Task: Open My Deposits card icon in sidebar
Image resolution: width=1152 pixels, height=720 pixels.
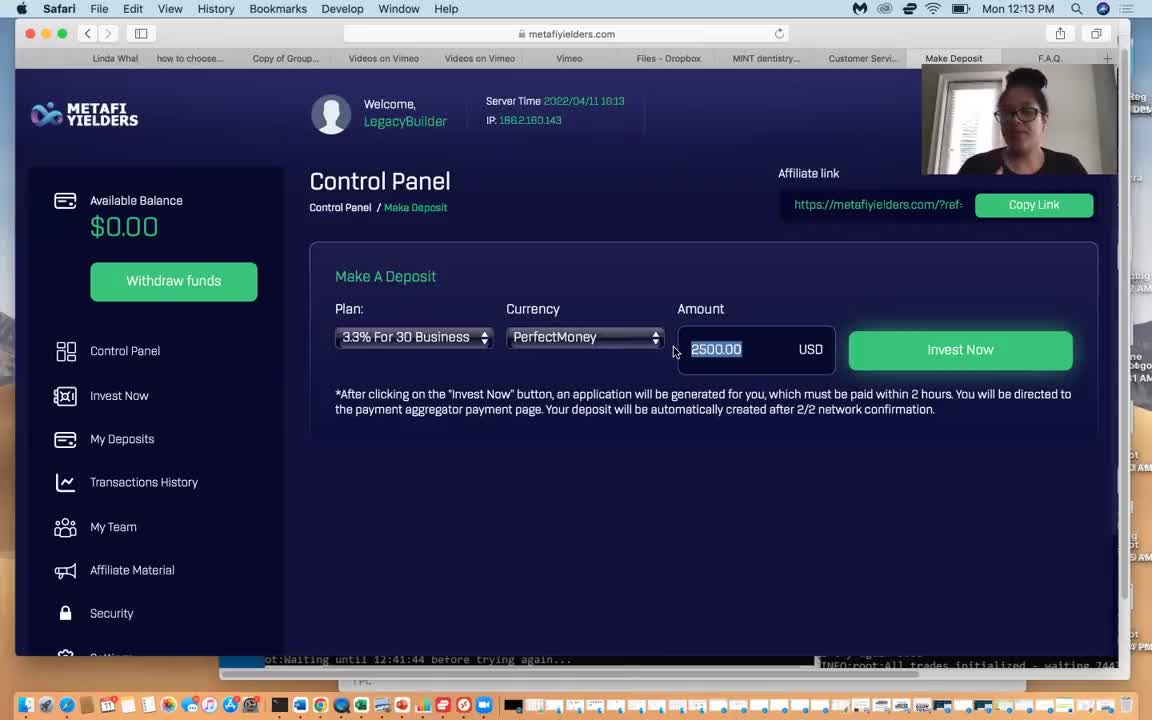Action: (x=65, y=439)
